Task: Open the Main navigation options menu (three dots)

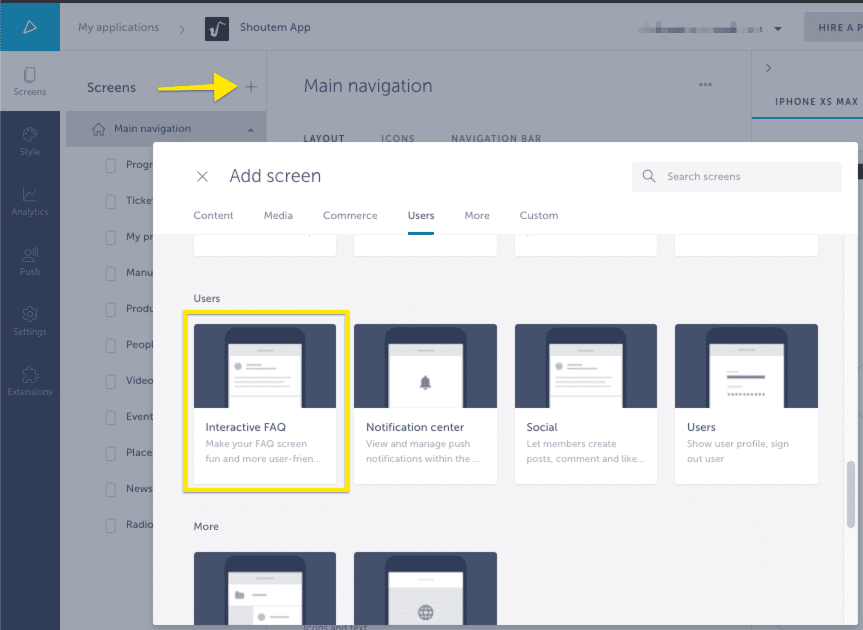Action: (705, 85)
